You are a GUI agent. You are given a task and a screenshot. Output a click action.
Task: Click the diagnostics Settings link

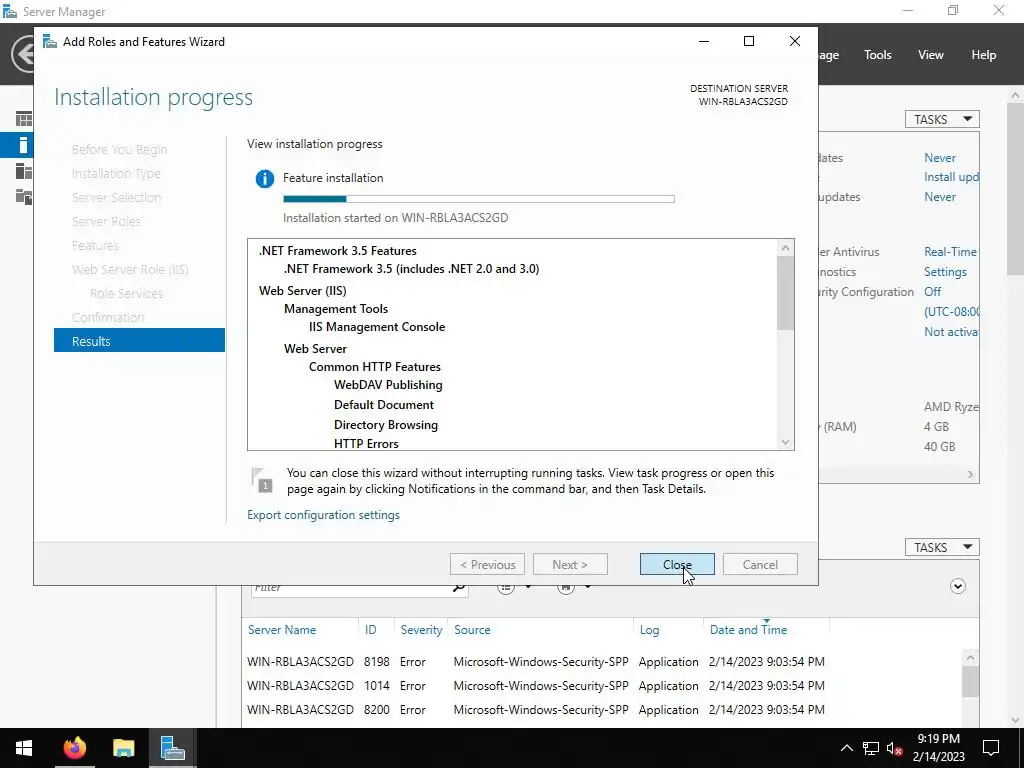pyautogui.click(x=944, y=272)
